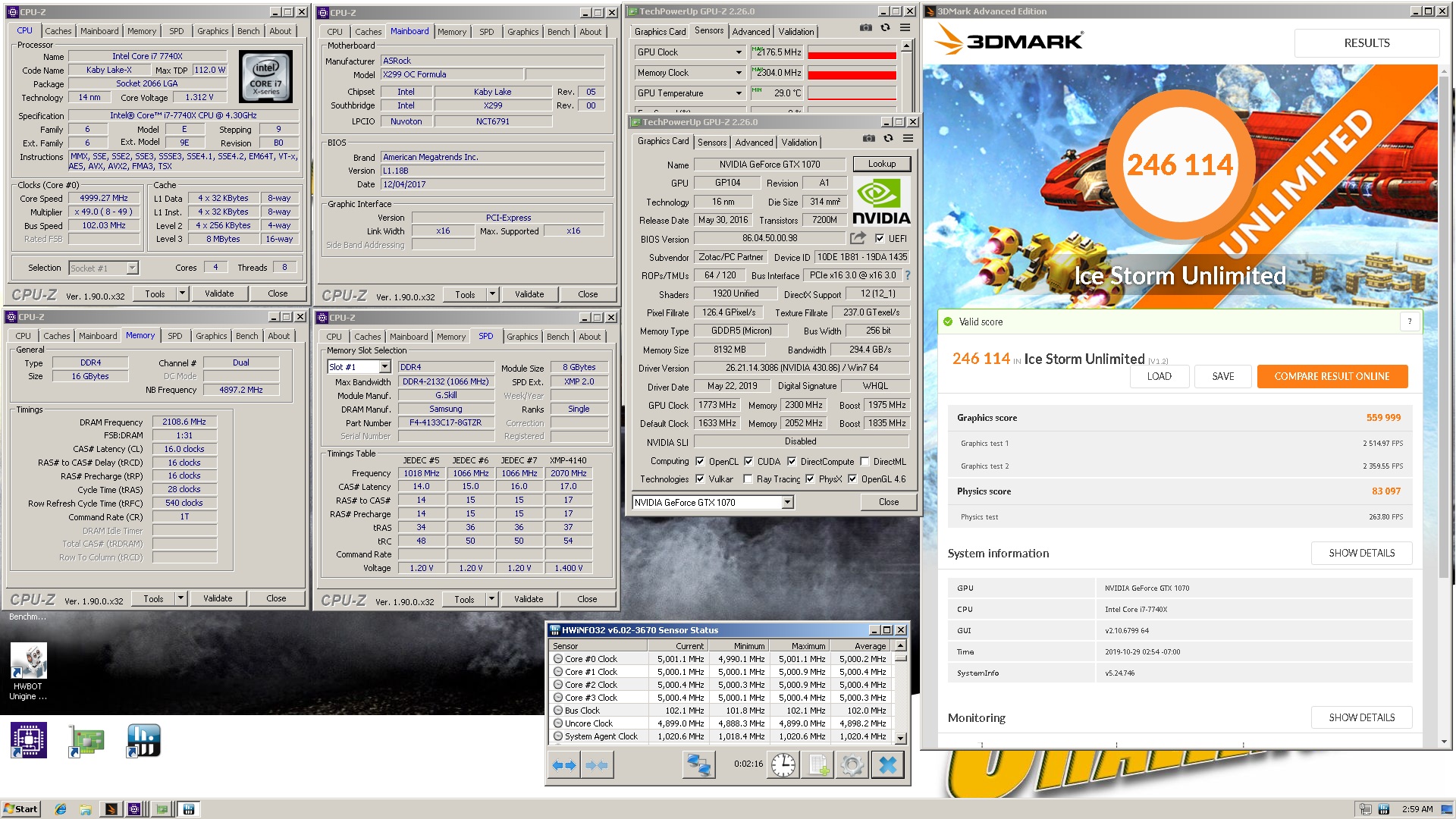Image resolution: width=1456 pixels, height=819 pixels.
Task: Close HWiNFO sensors with blue X
Action: coord(887,765)
